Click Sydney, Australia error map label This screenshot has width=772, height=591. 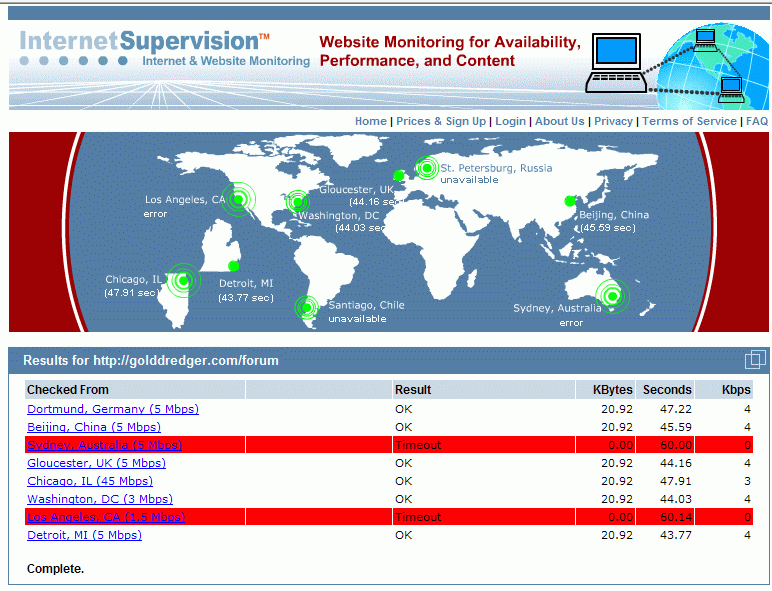point(557,315)
